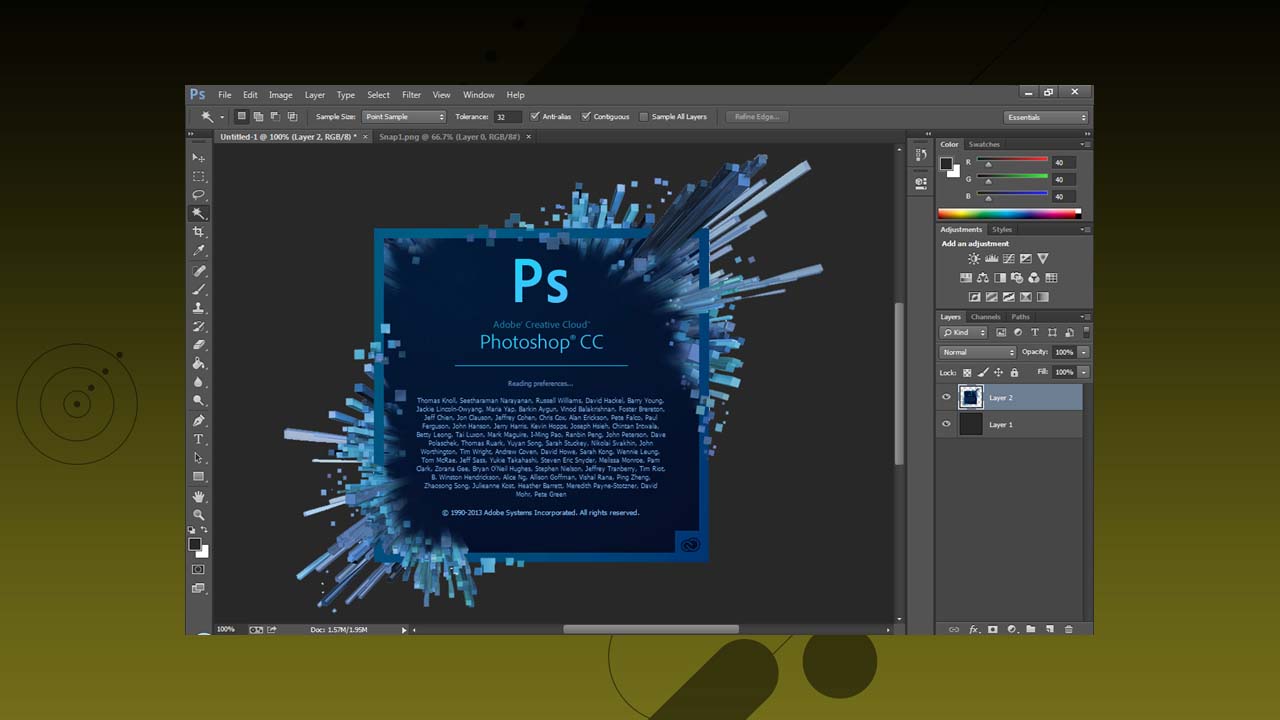This screenshot has width=1280, height=720.
Task: Open Opacity slider arrow
Action: 1083,352
